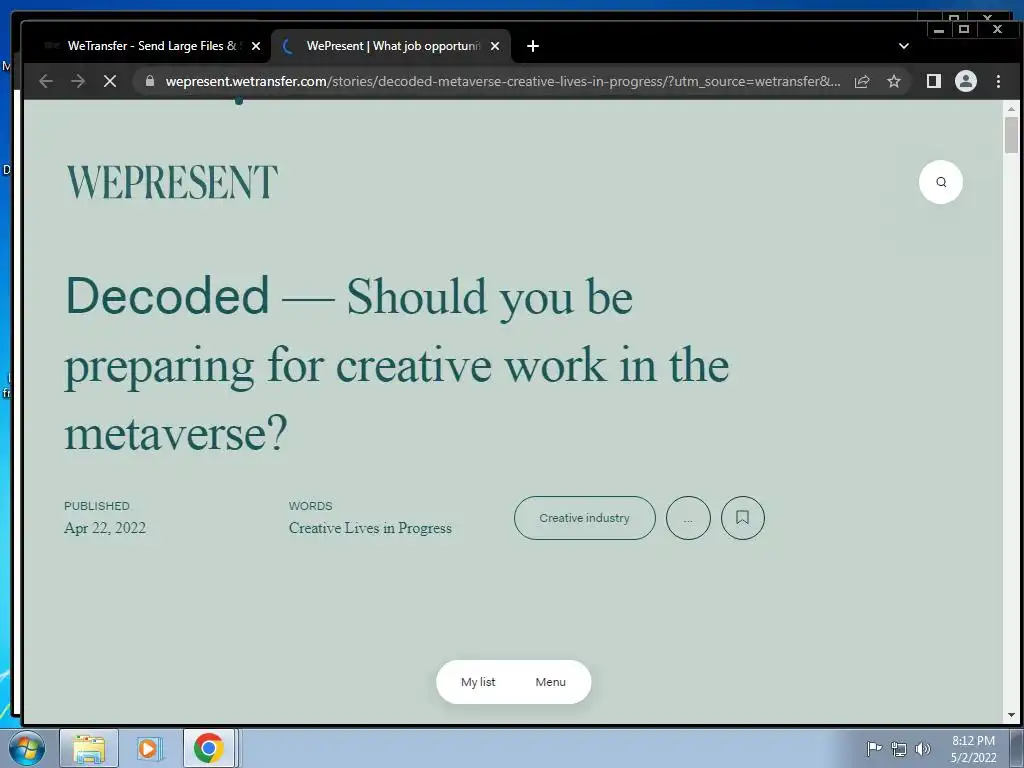The height and width of the screenshot is (768, 1024).
Task: Click Creative Lives in Progress author text
Action: click(x=370, y=528)
